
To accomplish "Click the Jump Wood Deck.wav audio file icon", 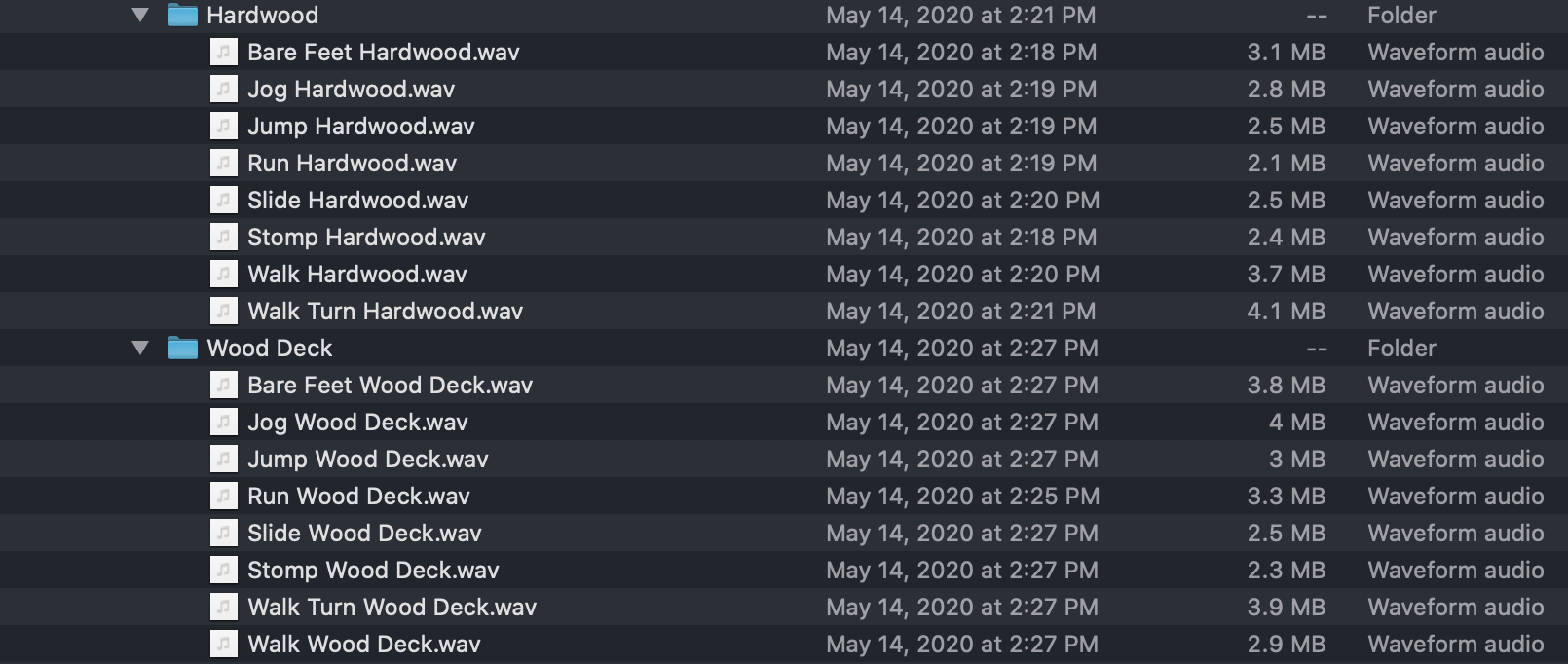I will (x=224, y=460).
